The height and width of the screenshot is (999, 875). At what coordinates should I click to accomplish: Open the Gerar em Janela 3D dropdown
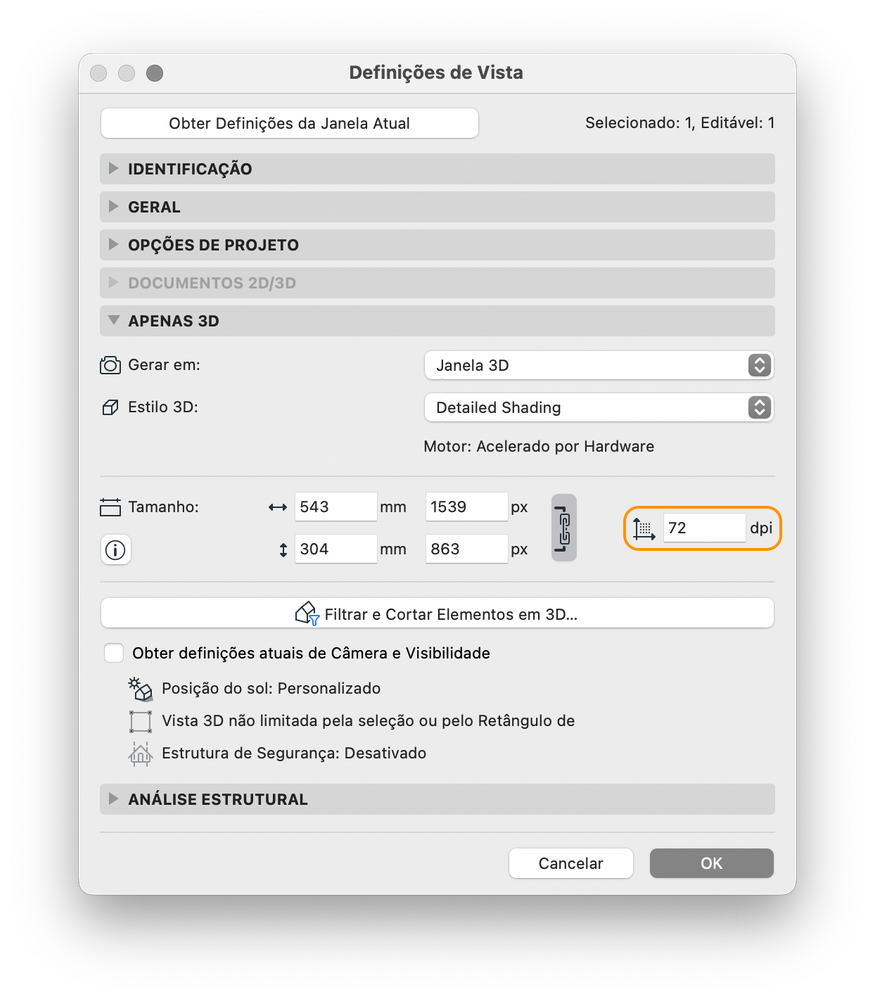[599, 365]
